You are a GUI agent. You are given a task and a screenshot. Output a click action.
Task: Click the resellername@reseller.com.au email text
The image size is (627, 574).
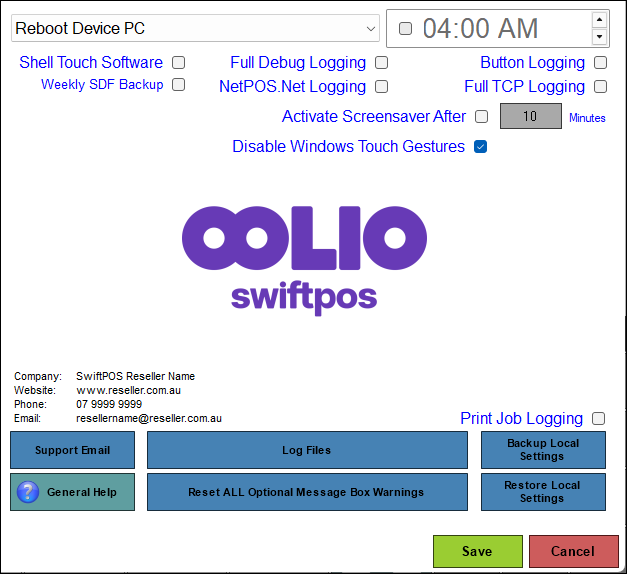149,418
